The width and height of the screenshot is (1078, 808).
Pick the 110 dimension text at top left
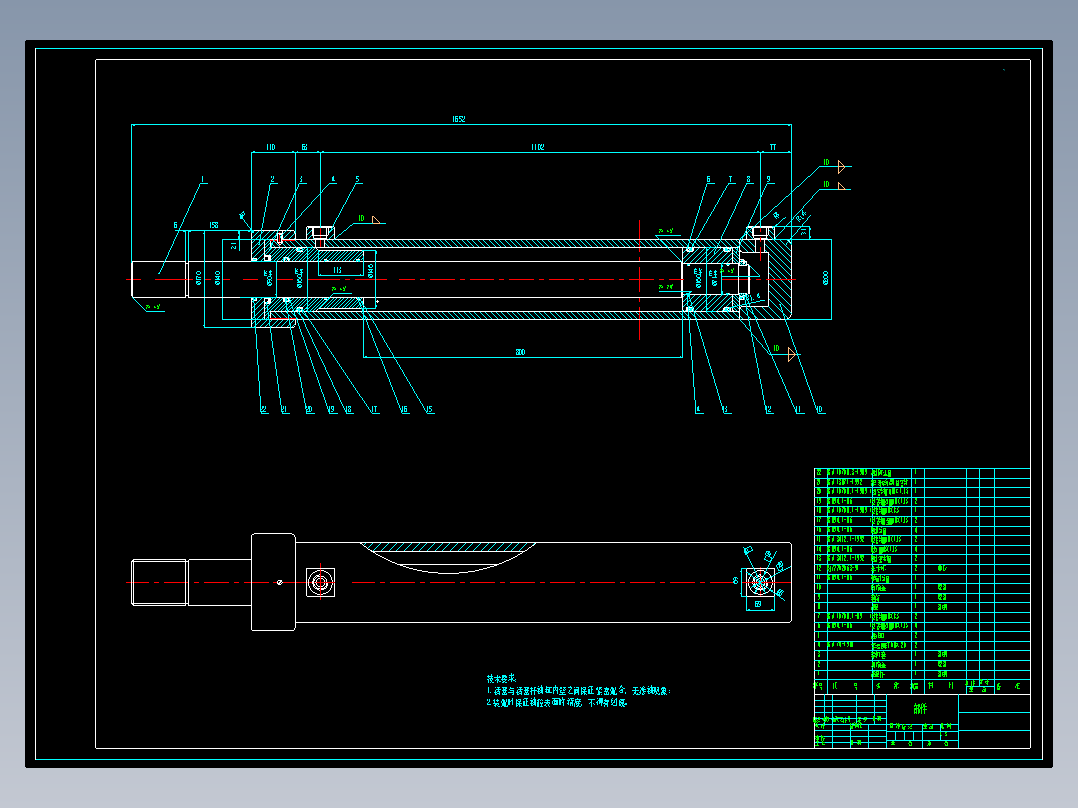(x=270, y=147)
